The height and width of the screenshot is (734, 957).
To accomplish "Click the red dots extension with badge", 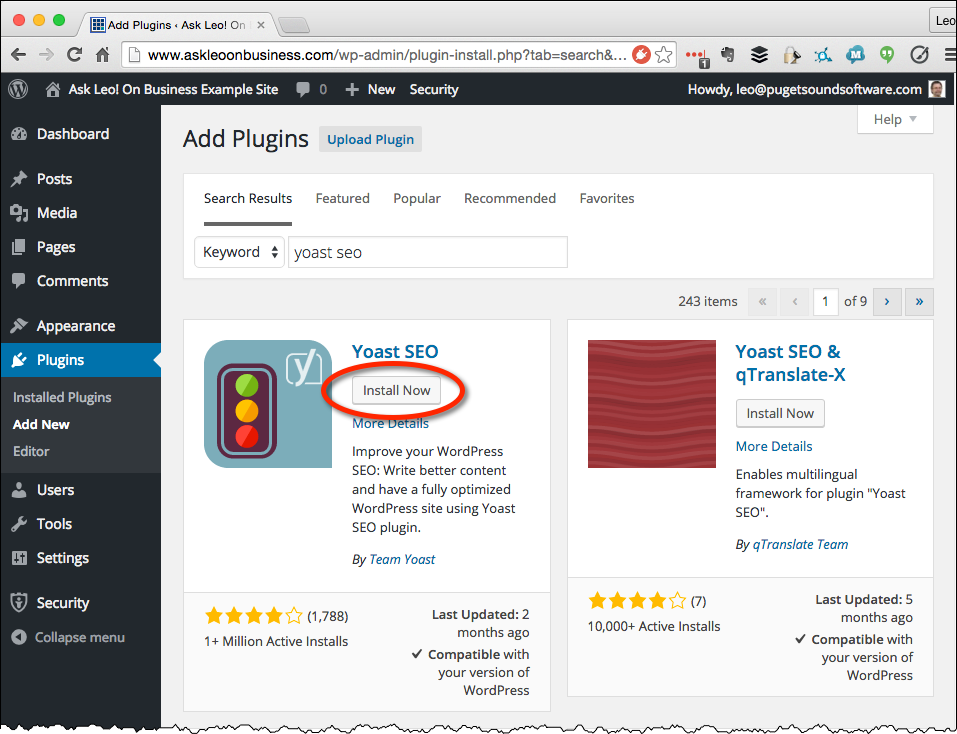I will [x=696, y=57].
